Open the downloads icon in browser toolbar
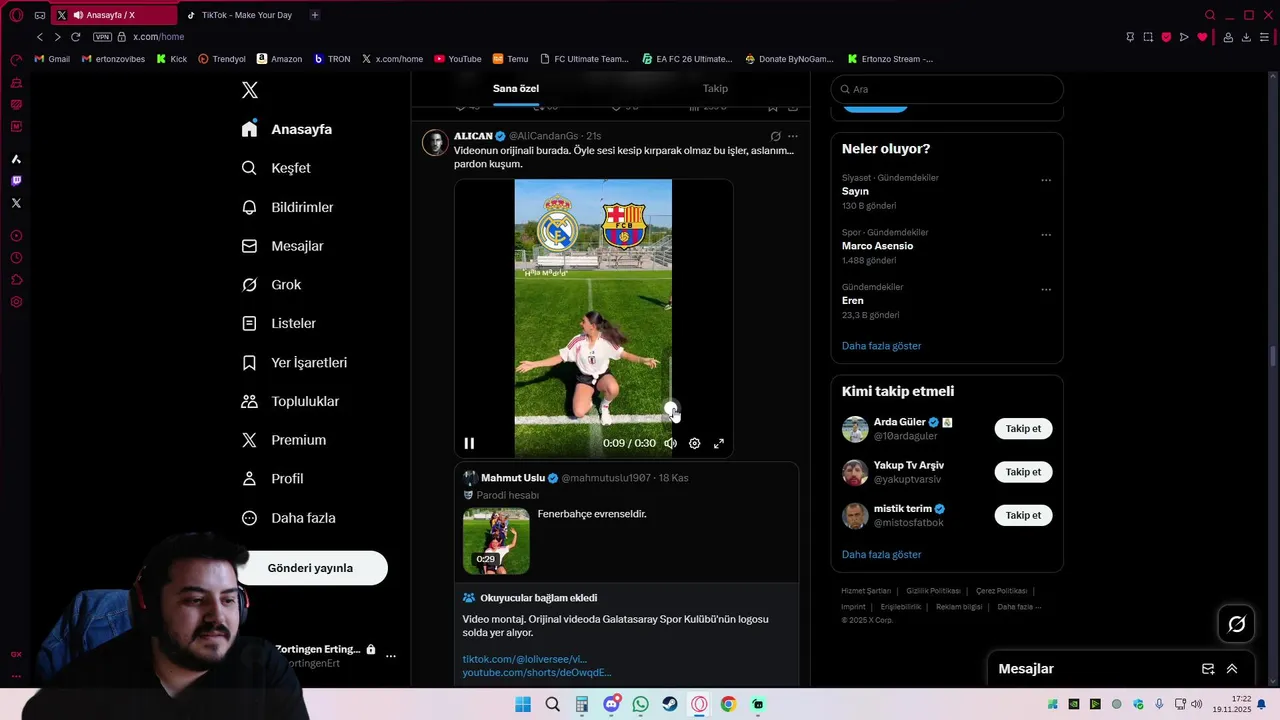Image resolution: width=1280 pixels, height=720 pixels. tap(1246, 37)
